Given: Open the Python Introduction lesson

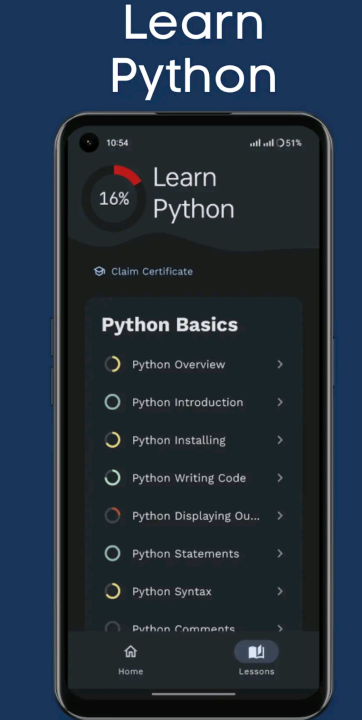Looking at the screenshot, I should pyautogui.click(x=193, y=402).
